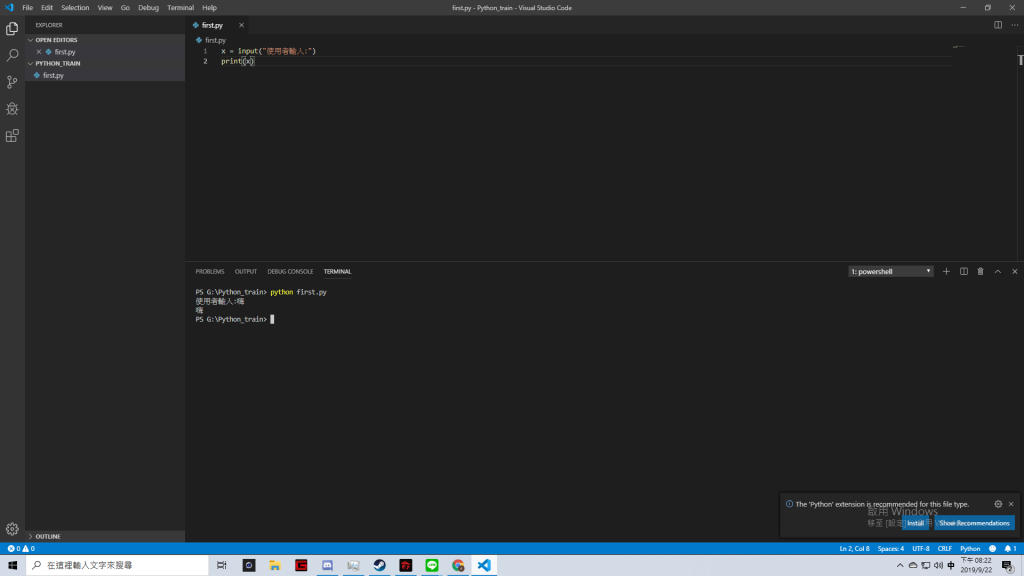Open Chrome from the taskbar
1024x576 pixels.
point(458,566)
